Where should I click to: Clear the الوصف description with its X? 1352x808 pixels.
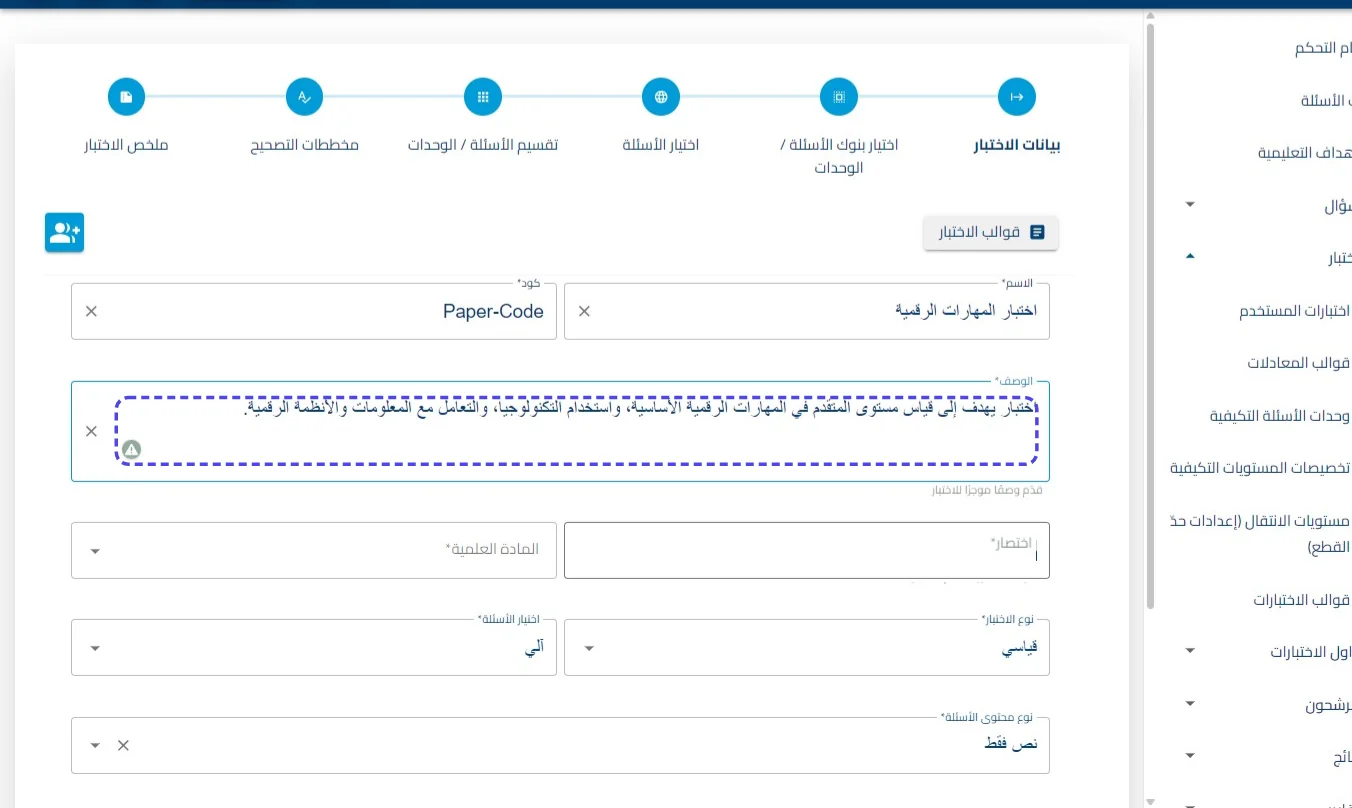[91, 431]
